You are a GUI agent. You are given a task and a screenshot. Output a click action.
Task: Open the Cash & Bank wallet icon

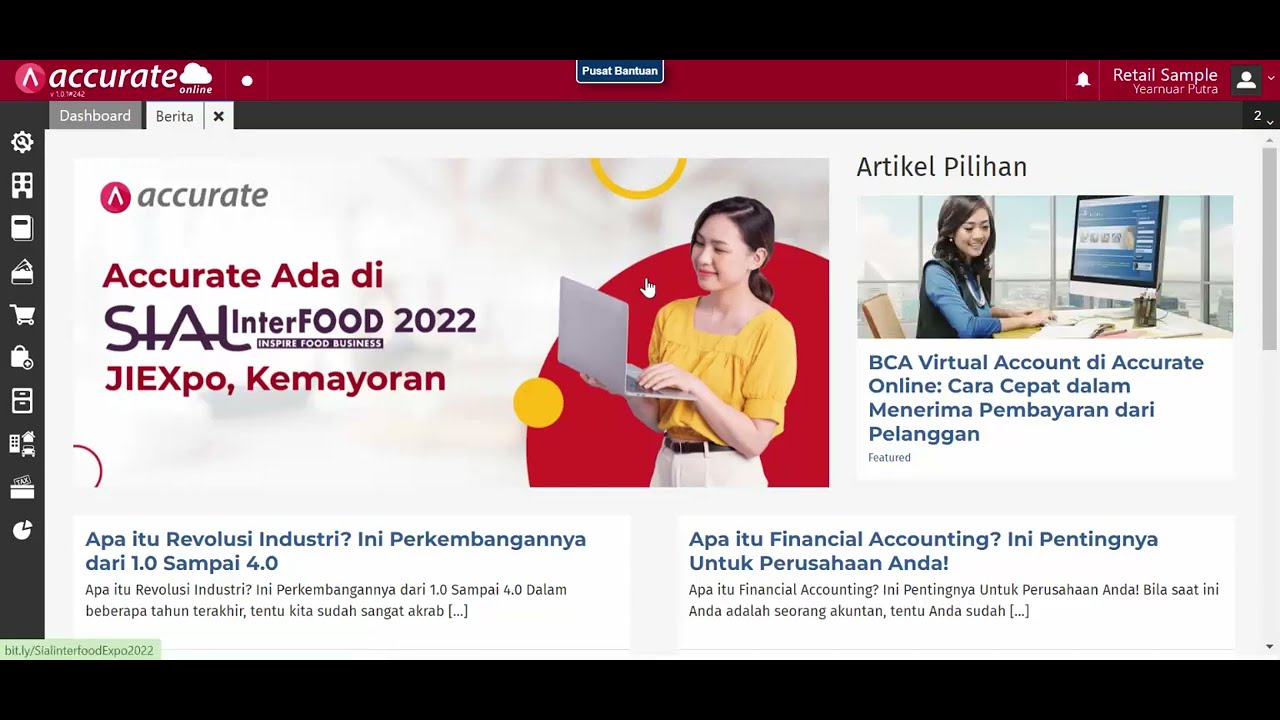tap(22, 271)
